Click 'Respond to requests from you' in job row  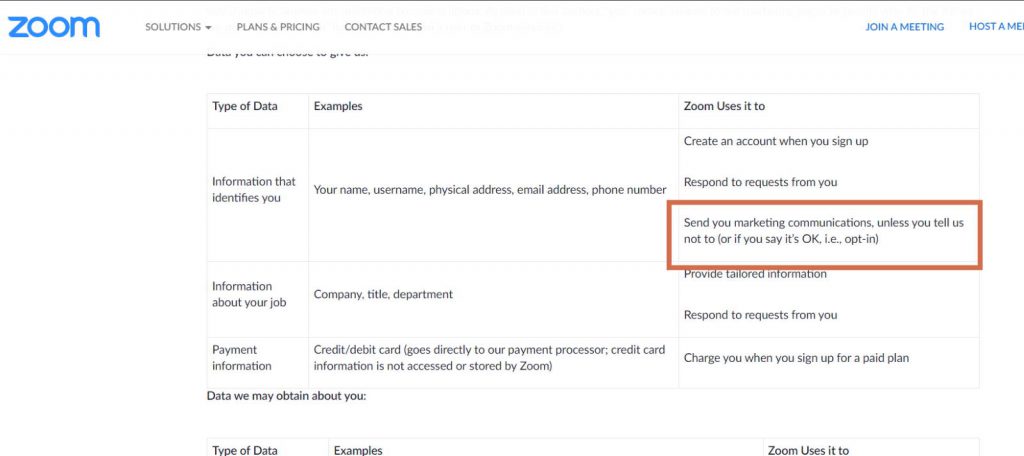760,315
